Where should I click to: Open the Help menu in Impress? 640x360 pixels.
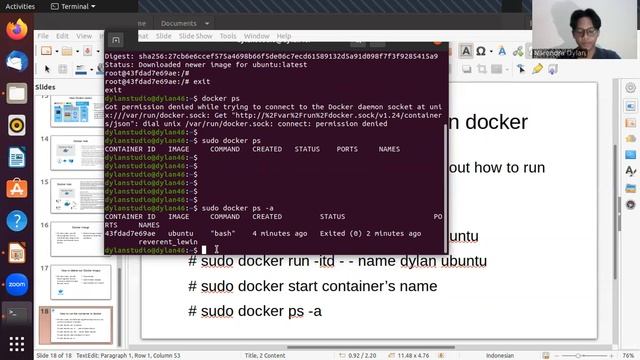coord(284,36)
